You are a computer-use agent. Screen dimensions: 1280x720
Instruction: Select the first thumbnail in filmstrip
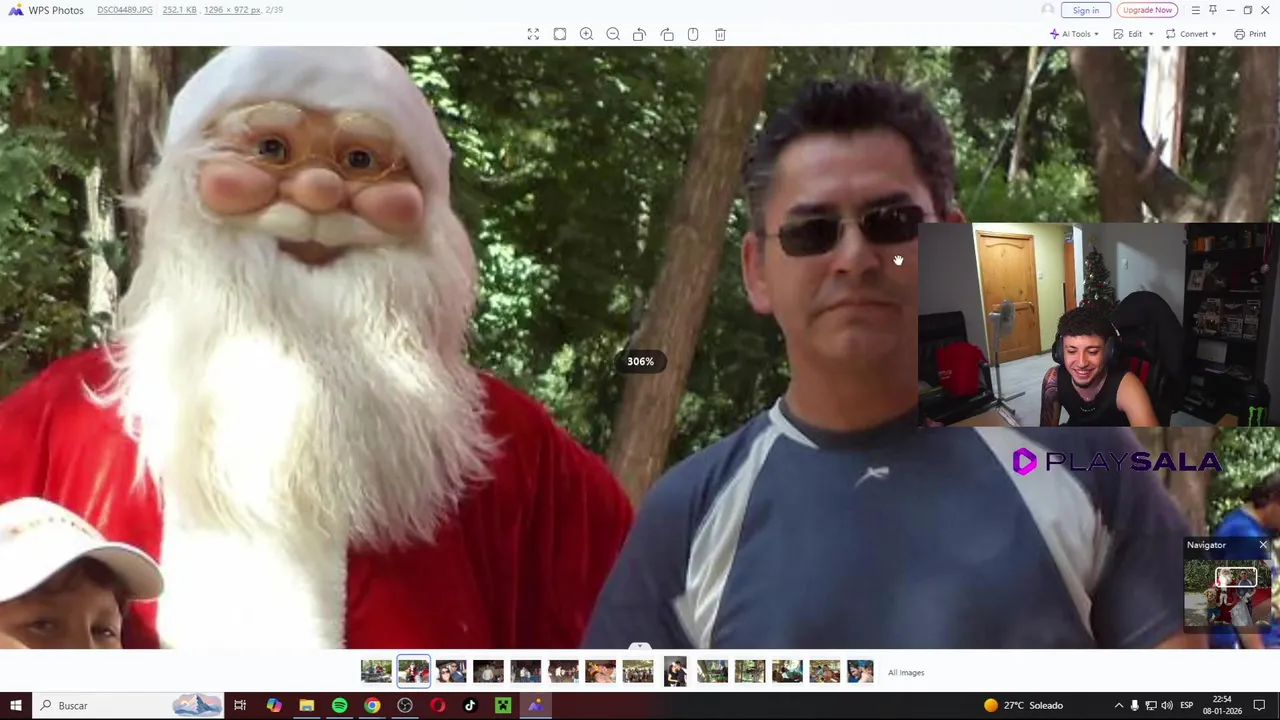click(x=376, y=671)
